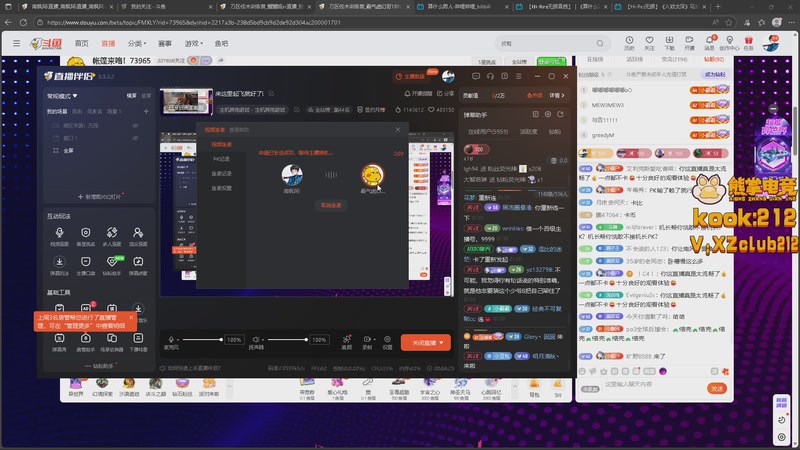
Task: Click the add scene source button
Action: 99,196
